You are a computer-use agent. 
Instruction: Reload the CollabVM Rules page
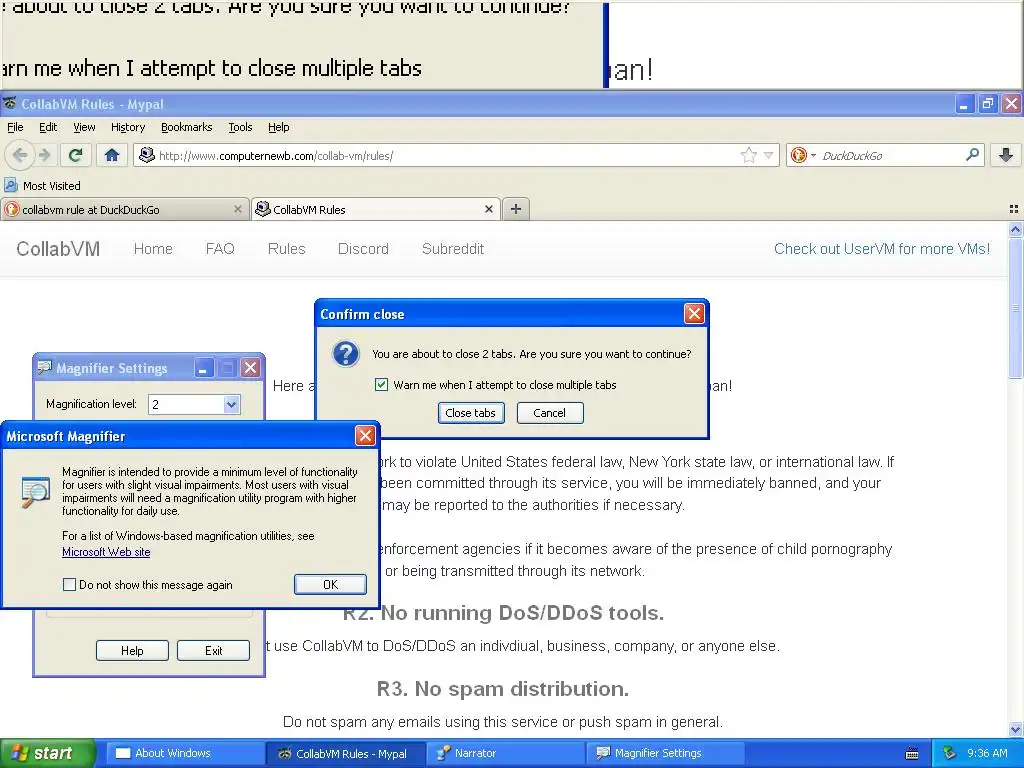75,155
